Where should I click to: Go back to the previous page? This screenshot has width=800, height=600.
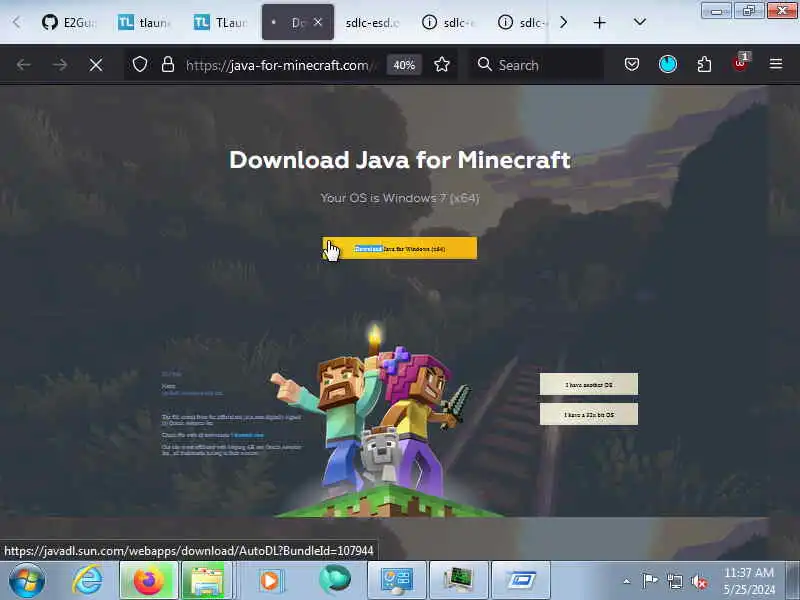(x=23, y=65)
